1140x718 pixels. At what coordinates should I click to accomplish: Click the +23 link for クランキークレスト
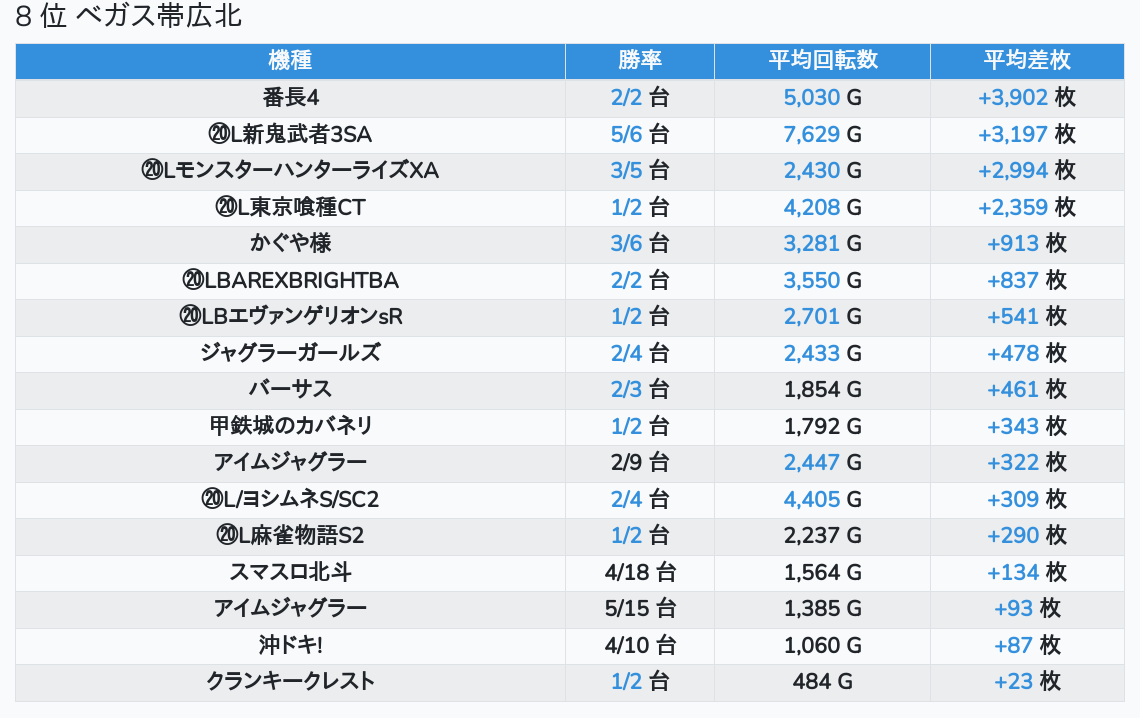click(x=1013, y=681)
